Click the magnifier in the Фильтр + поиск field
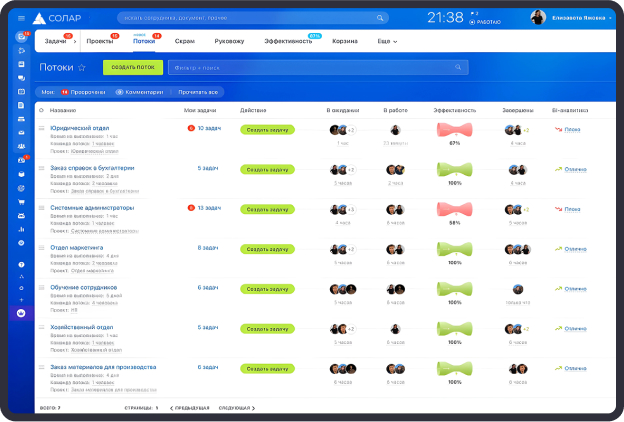The image size is (624, 422). click(x=458, y=67)
